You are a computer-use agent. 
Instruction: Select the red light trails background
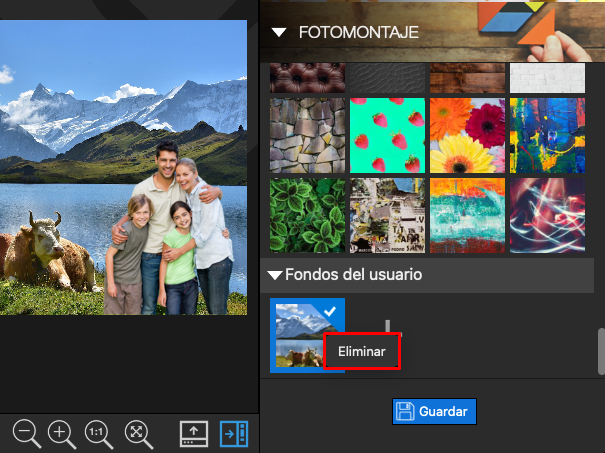(547, 215)
